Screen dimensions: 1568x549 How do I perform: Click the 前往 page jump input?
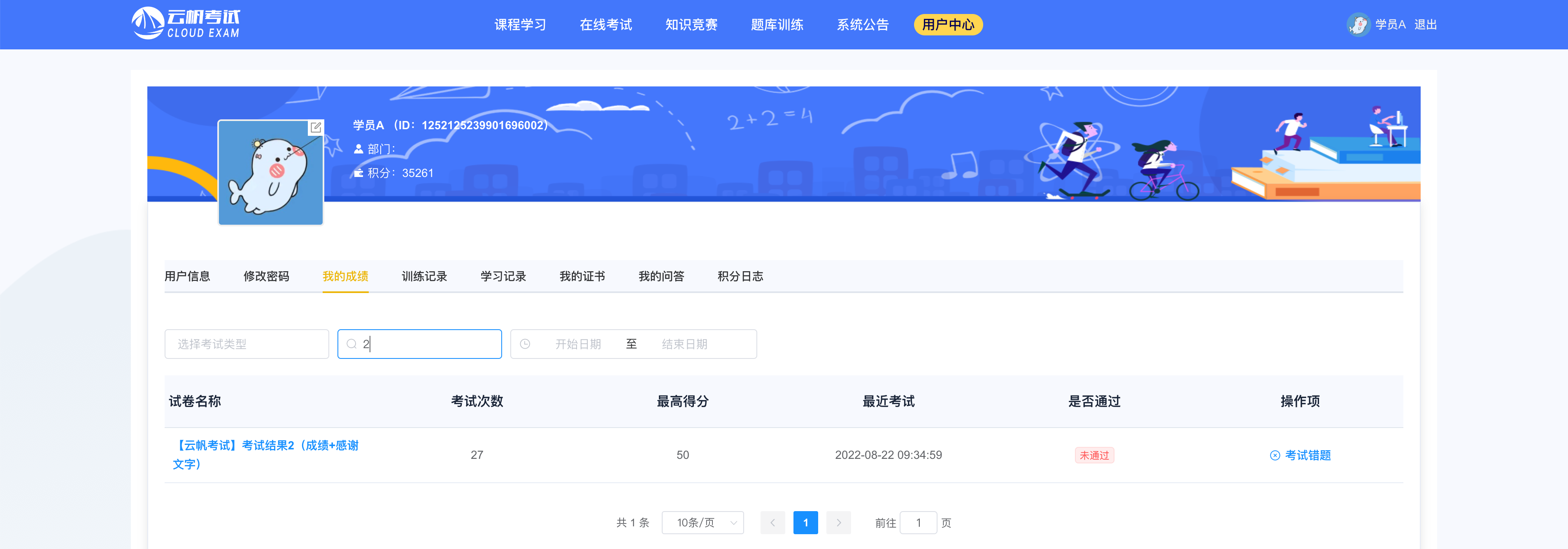tap(918, 522)
